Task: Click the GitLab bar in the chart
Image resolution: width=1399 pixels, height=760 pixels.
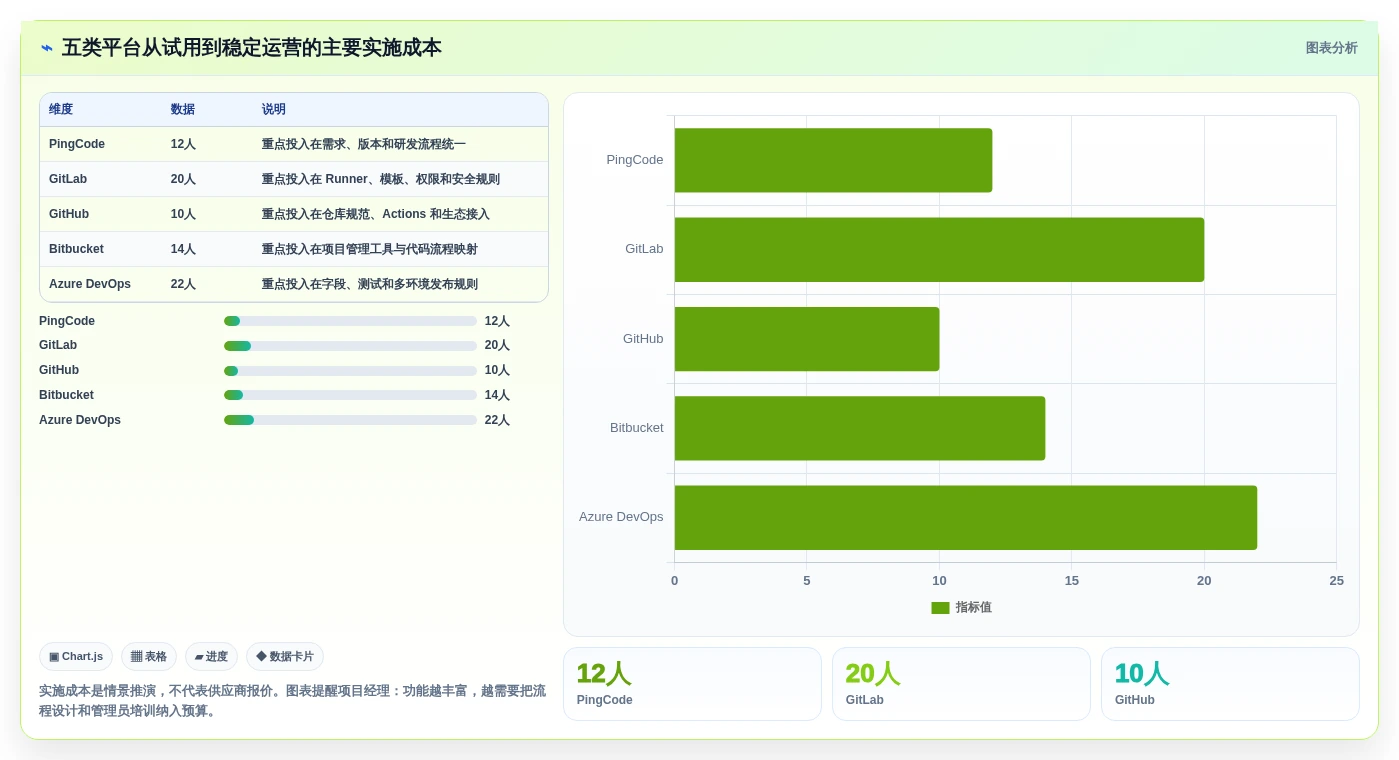Action: [x=939, y=250]
